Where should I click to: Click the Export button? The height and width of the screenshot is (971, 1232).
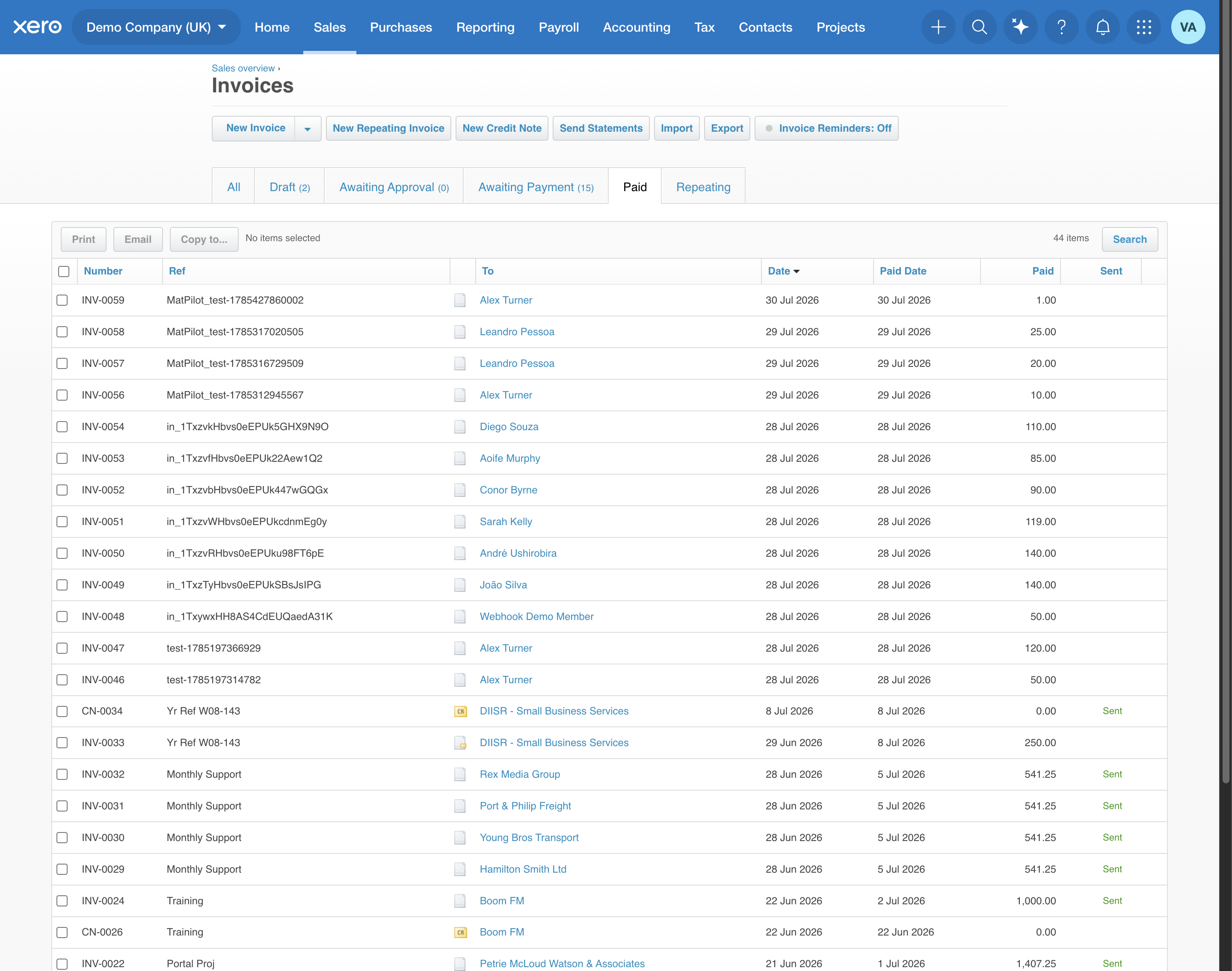tap(727, 128)
